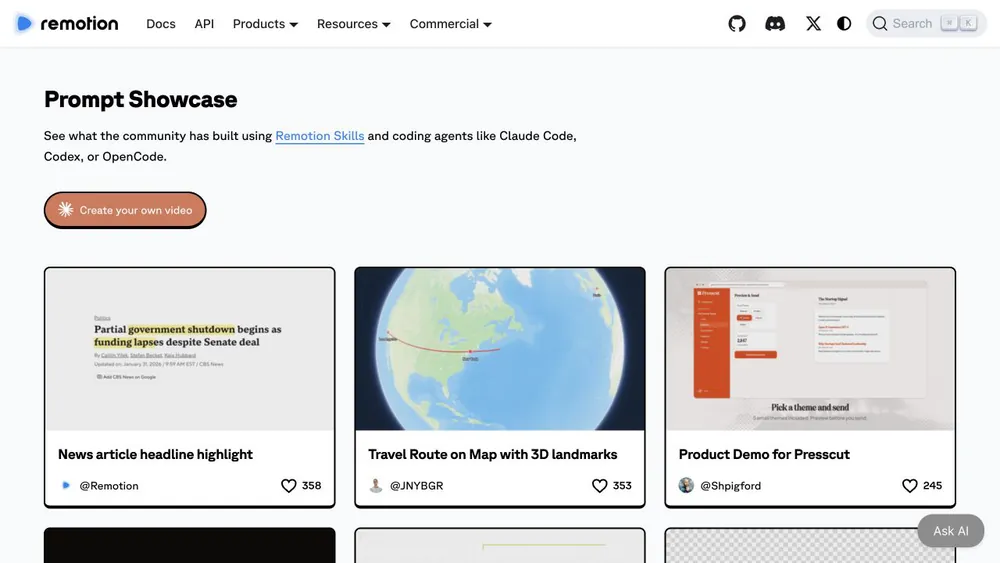
Task: Toggle dark/light theme icon
Action: click(844, 24)
